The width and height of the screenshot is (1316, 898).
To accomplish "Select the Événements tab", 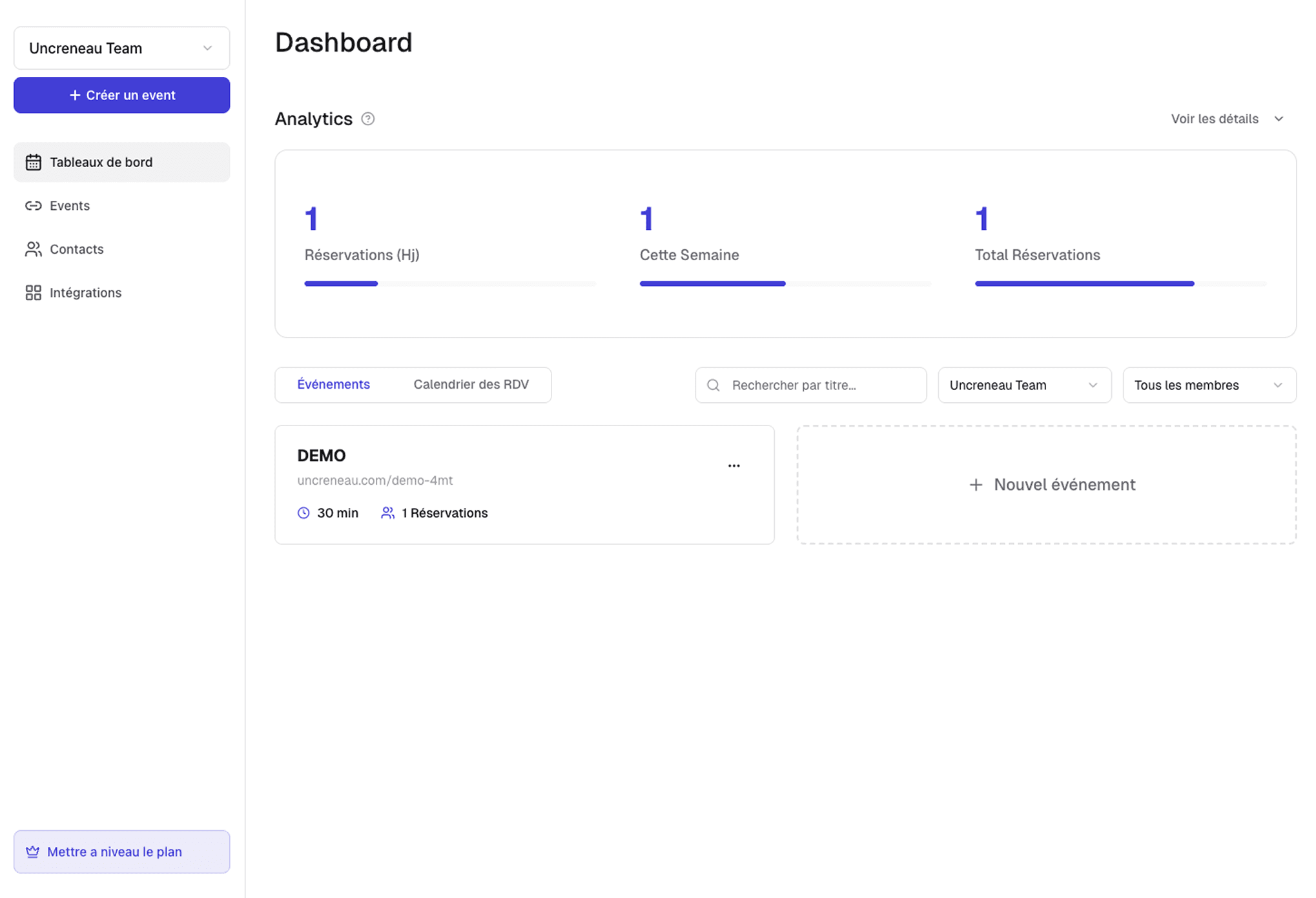I will (x=334, y=384).
